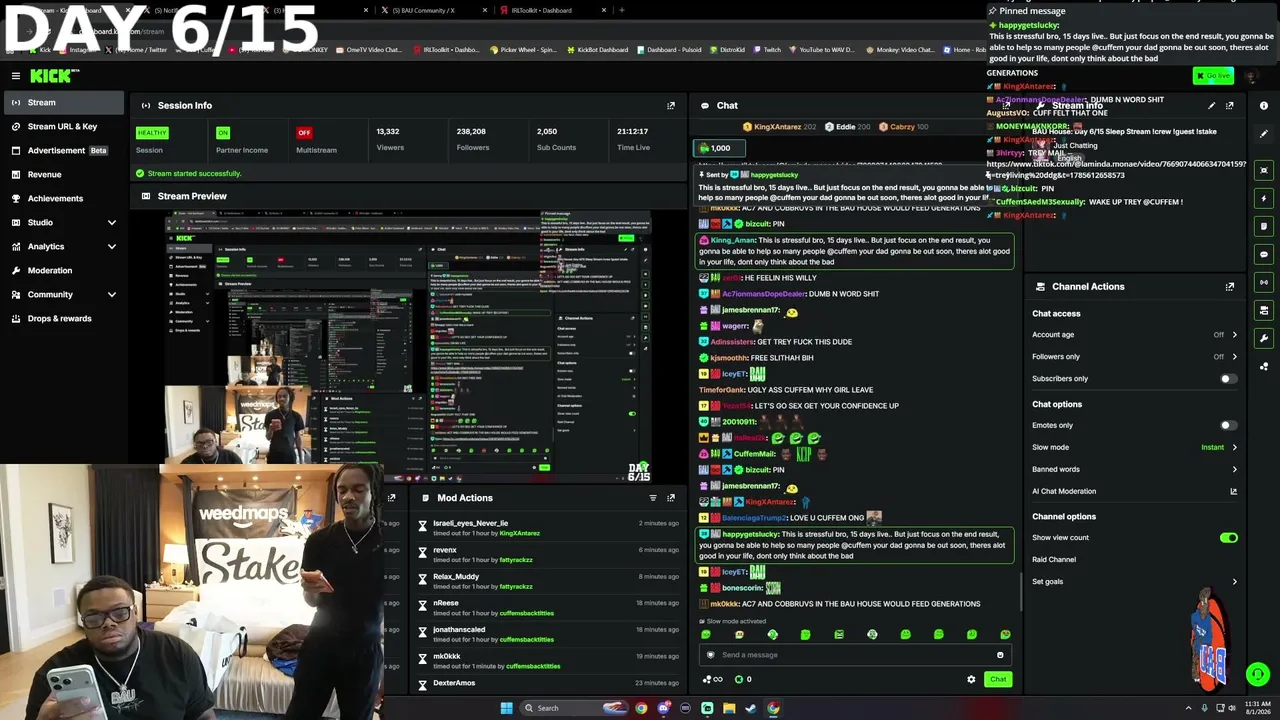This screenshot has height=720, width=1280.
Task: Pop out the Stream Info panel
Action: 1230,105
